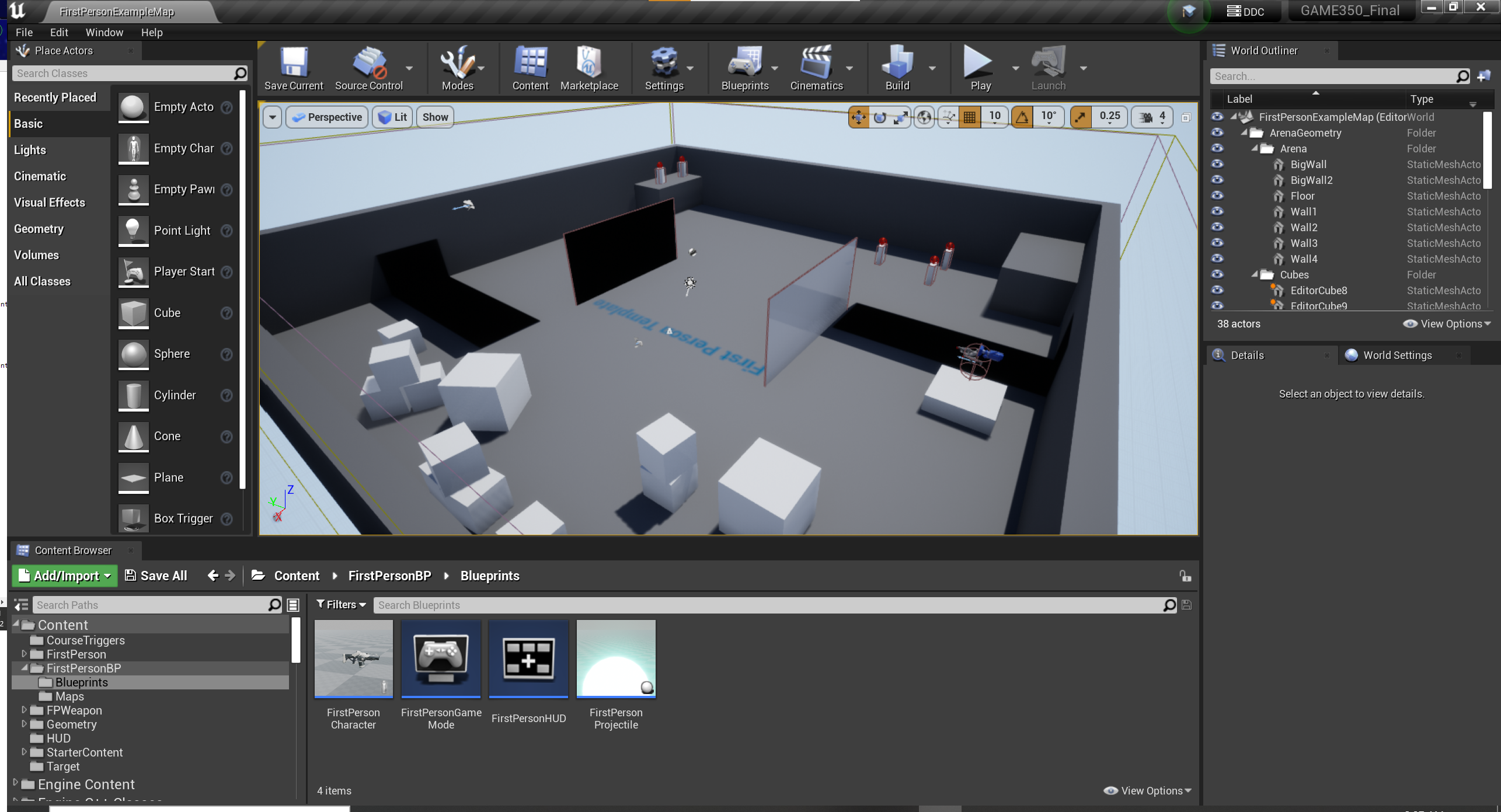
Task: Toggle visibility of the Cubes folder
Action: click(1217, 274)
